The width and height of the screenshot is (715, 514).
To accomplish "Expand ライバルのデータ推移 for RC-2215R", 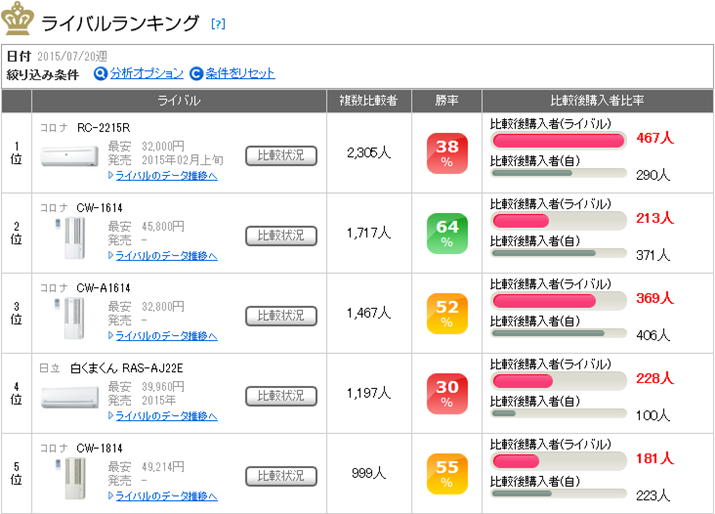I will 166,175.
